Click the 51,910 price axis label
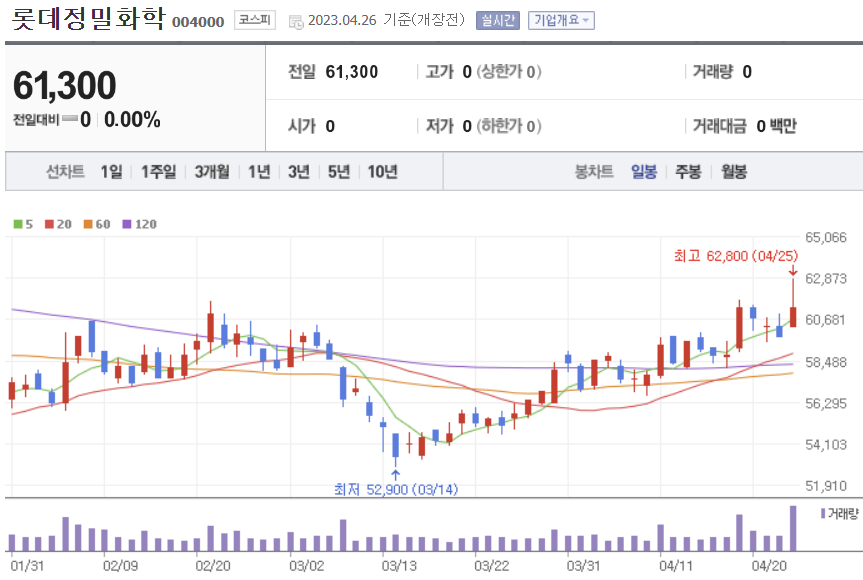Image resolution: width=863 pixels, height=580 pixels. (826, 486)
